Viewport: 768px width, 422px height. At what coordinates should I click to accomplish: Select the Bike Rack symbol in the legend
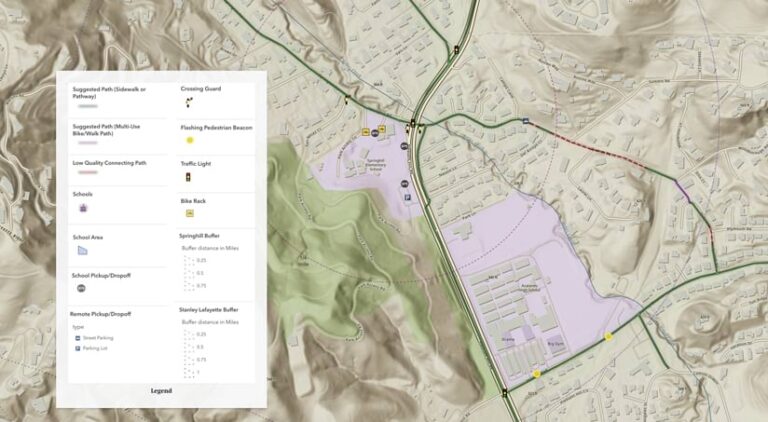coord(190,213)
